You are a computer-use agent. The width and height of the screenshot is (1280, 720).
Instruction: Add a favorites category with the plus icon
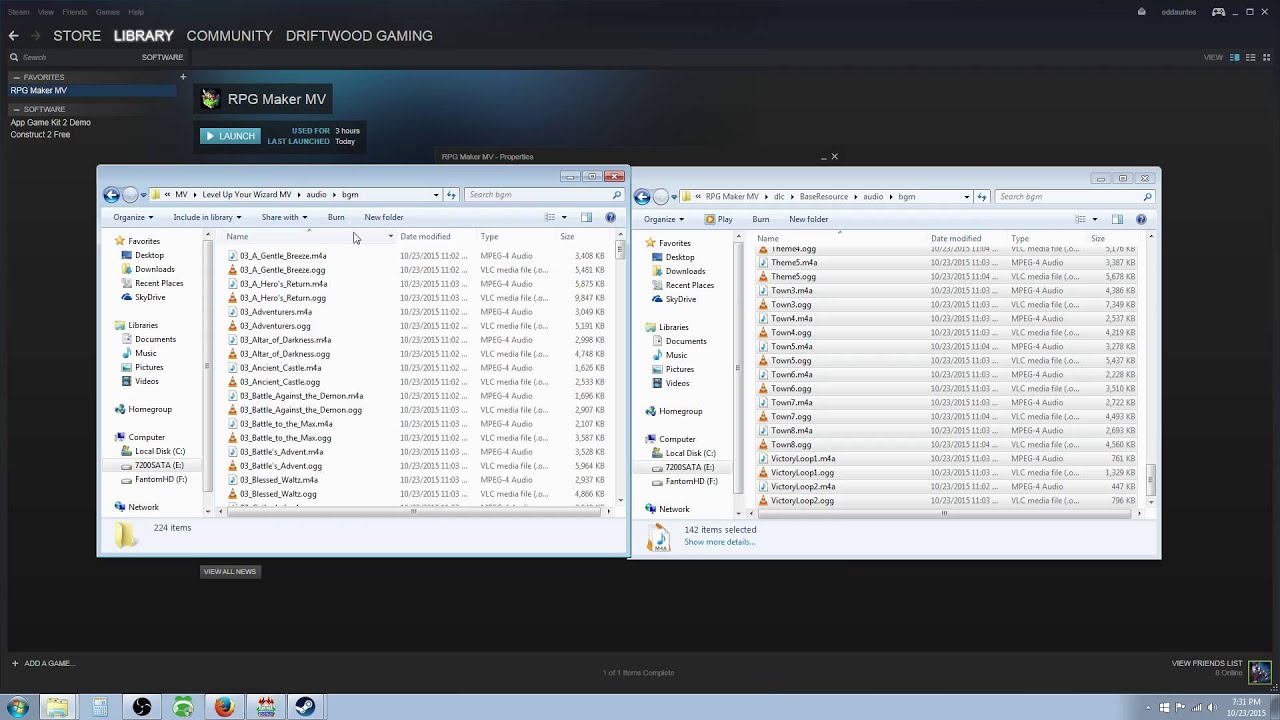coord(183,77)
